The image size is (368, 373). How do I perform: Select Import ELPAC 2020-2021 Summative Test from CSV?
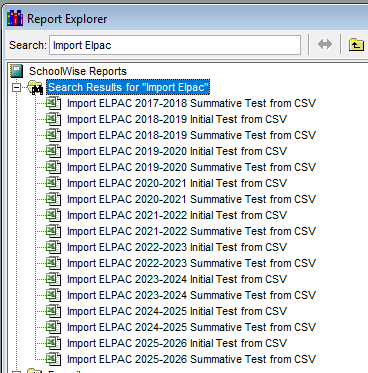(x=191, y=199)
